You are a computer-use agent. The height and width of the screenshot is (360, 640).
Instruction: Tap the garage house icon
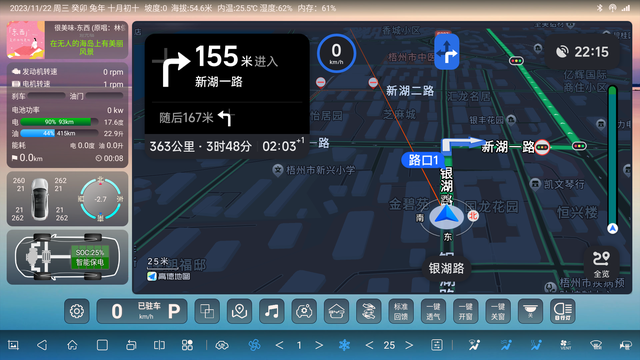point(336,311)
